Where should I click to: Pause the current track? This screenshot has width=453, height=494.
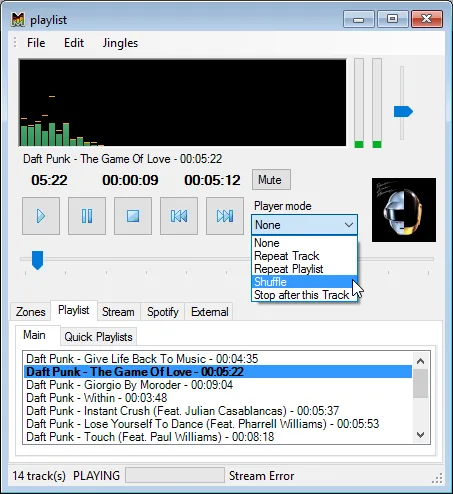(x=87, y=216)
